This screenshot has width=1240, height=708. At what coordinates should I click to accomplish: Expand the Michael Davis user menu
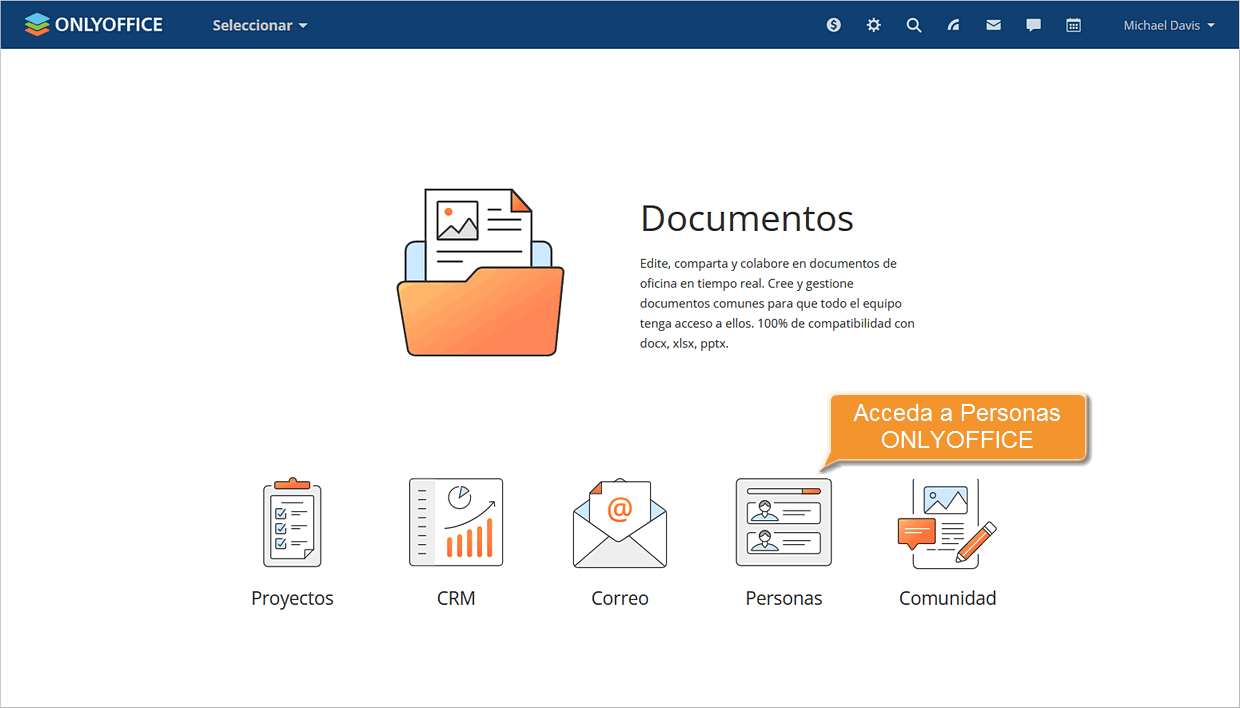click(x=1169, y=25)
